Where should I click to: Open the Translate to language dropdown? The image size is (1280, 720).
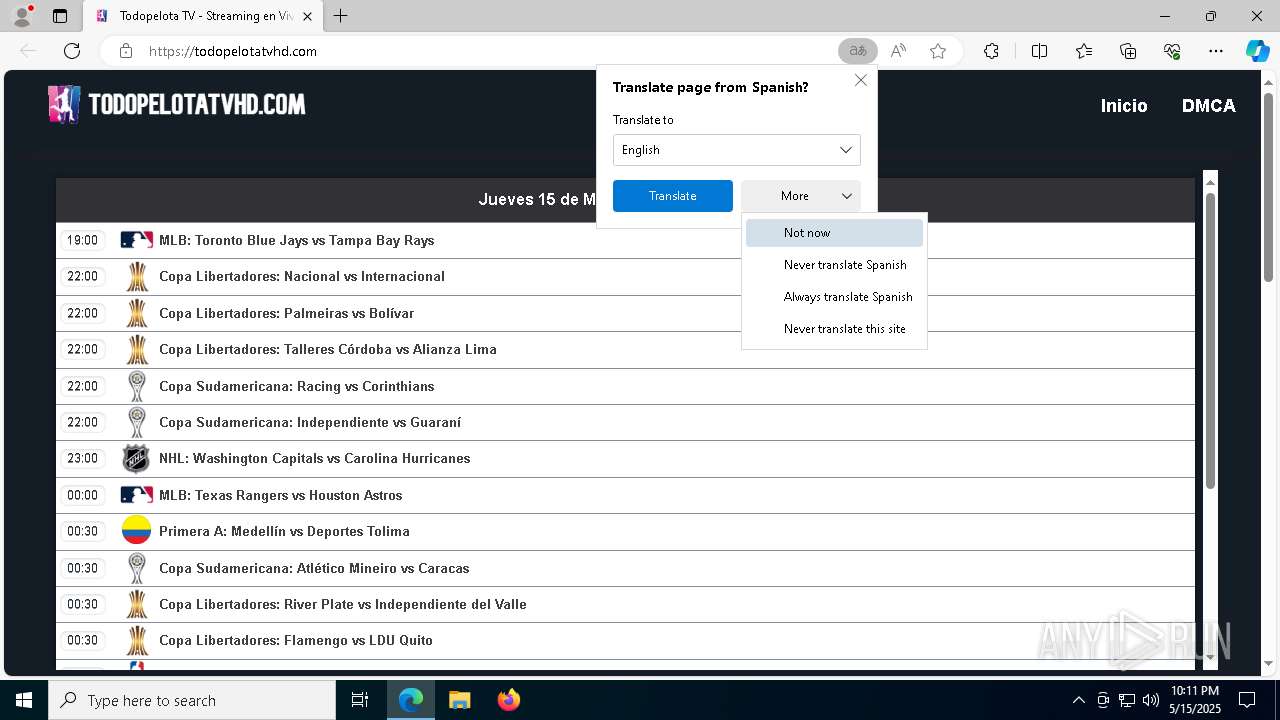click(737, 150)
